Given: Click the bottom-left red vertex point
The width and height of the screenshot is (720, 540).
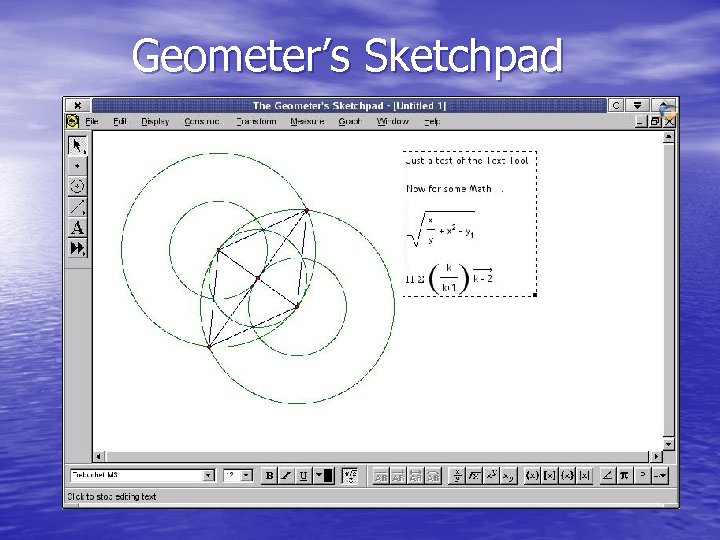Looking at the screenshot, I should coord(209,347).
